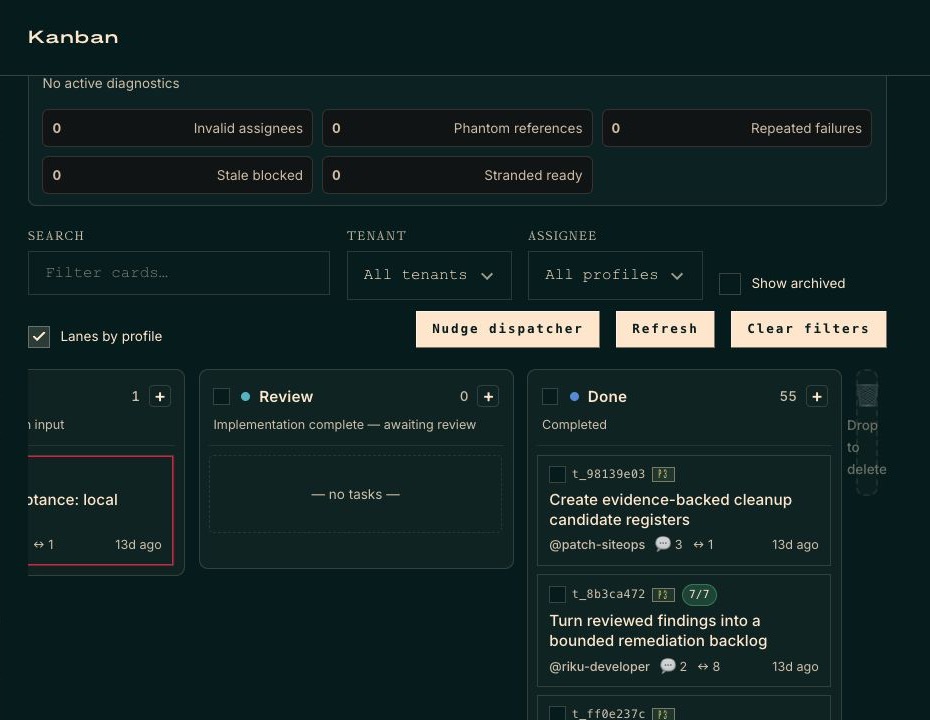This screenshot has height=720, width=930.
Task: Open the All profiles assignee dropdown
Action: [x=615, y=275]
